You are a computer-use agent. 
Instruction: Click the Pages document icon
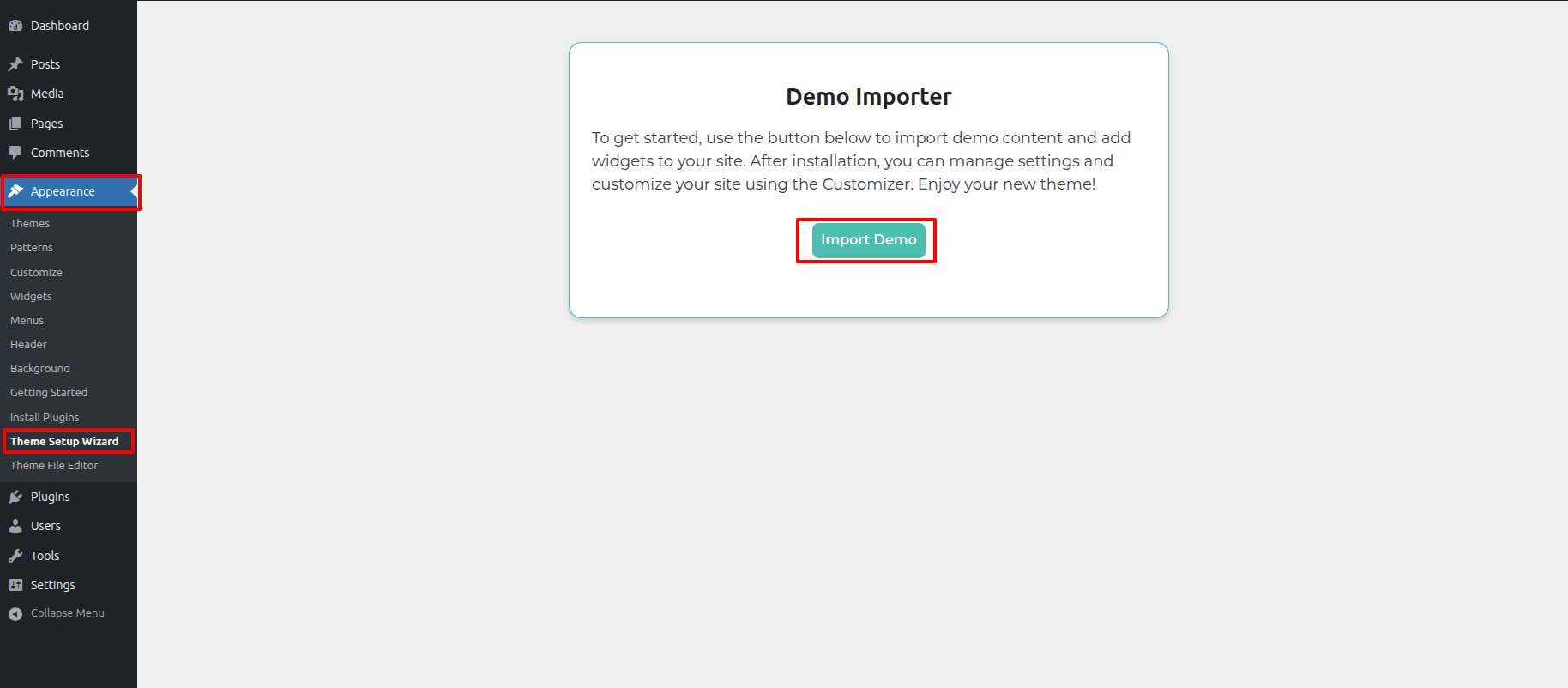pos(15,124)
